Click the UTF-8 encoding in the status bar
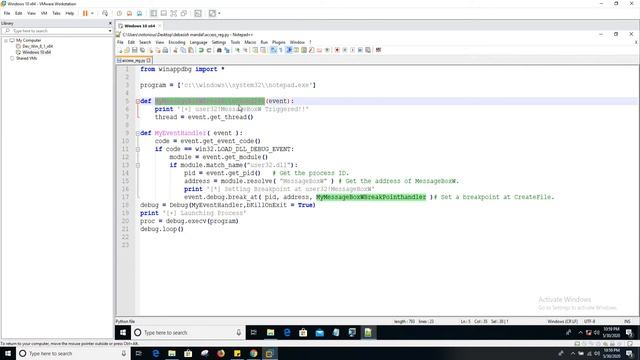Viewport: 640px width, 360px height. click(x=589, y=322)
